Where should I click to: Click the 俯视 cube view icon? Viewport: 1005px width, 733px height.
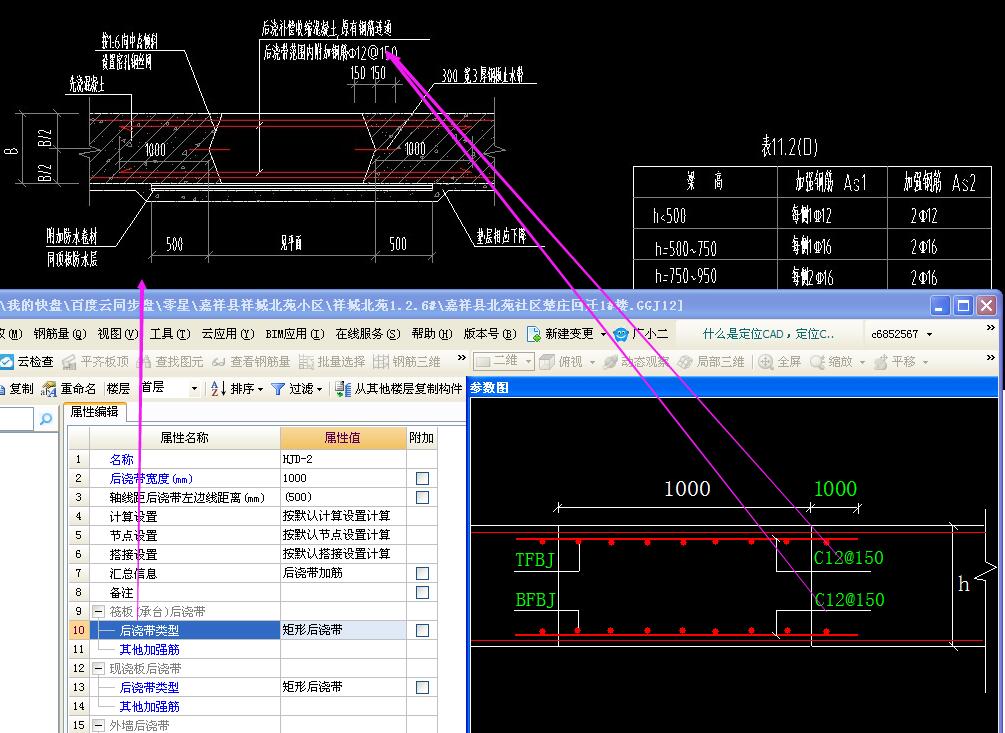pyautogui.click(x=547, y=362)
